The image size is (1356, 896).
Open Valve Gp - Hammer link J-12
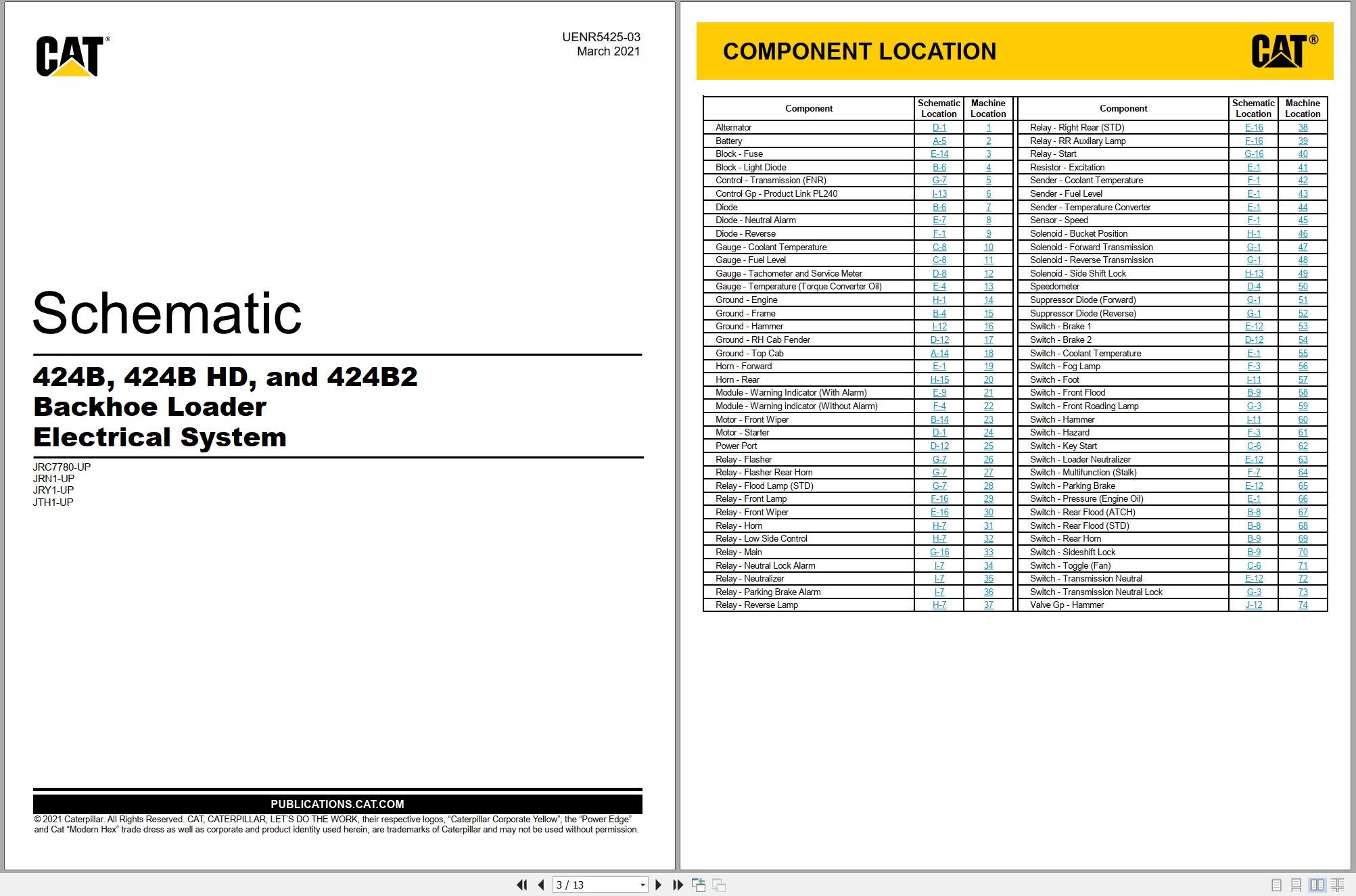pyautogui.click(x=1254, y=605)
